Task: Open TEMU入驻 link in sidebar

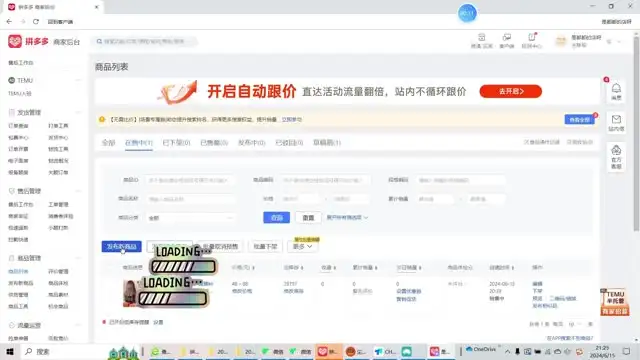Action: 20,93
